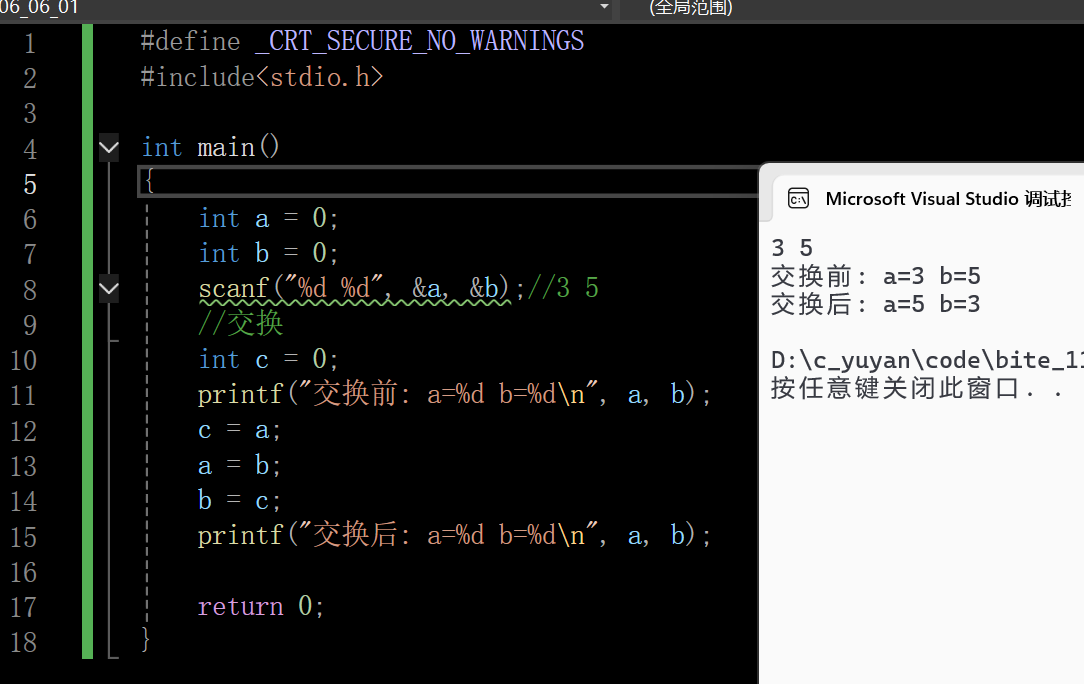Click the scanf call on line 8
1084x684 pixels.
point(361,288)
